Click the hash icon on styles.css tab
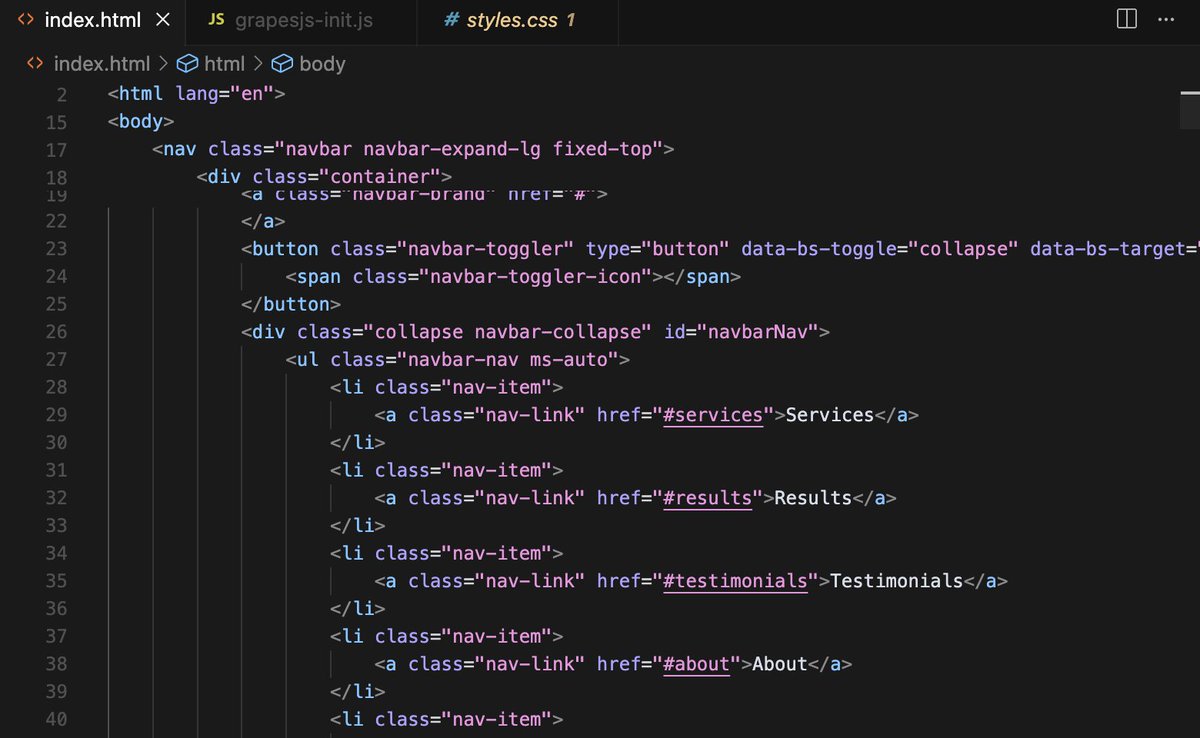Image resolution: width=1200 pixels, height=738 pixels. pyautogui.click(x=451, y=20)
